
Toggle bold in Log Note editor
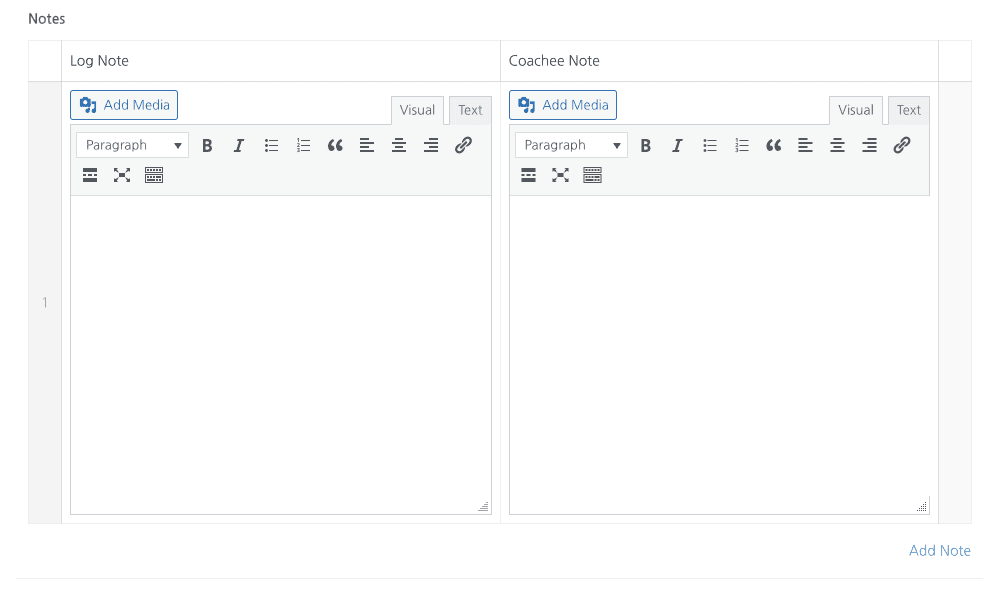207,145
